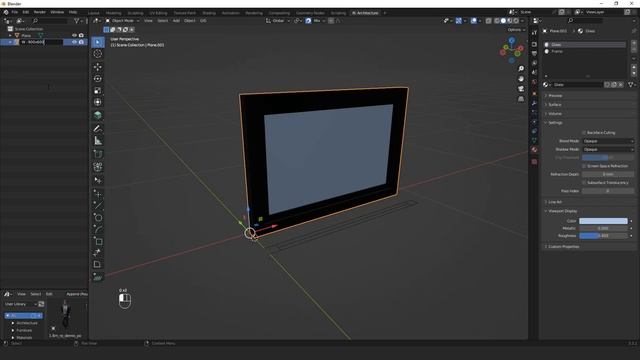
Task: Toggle render camera icon for Plane
Action: click(x=81, y=36)
